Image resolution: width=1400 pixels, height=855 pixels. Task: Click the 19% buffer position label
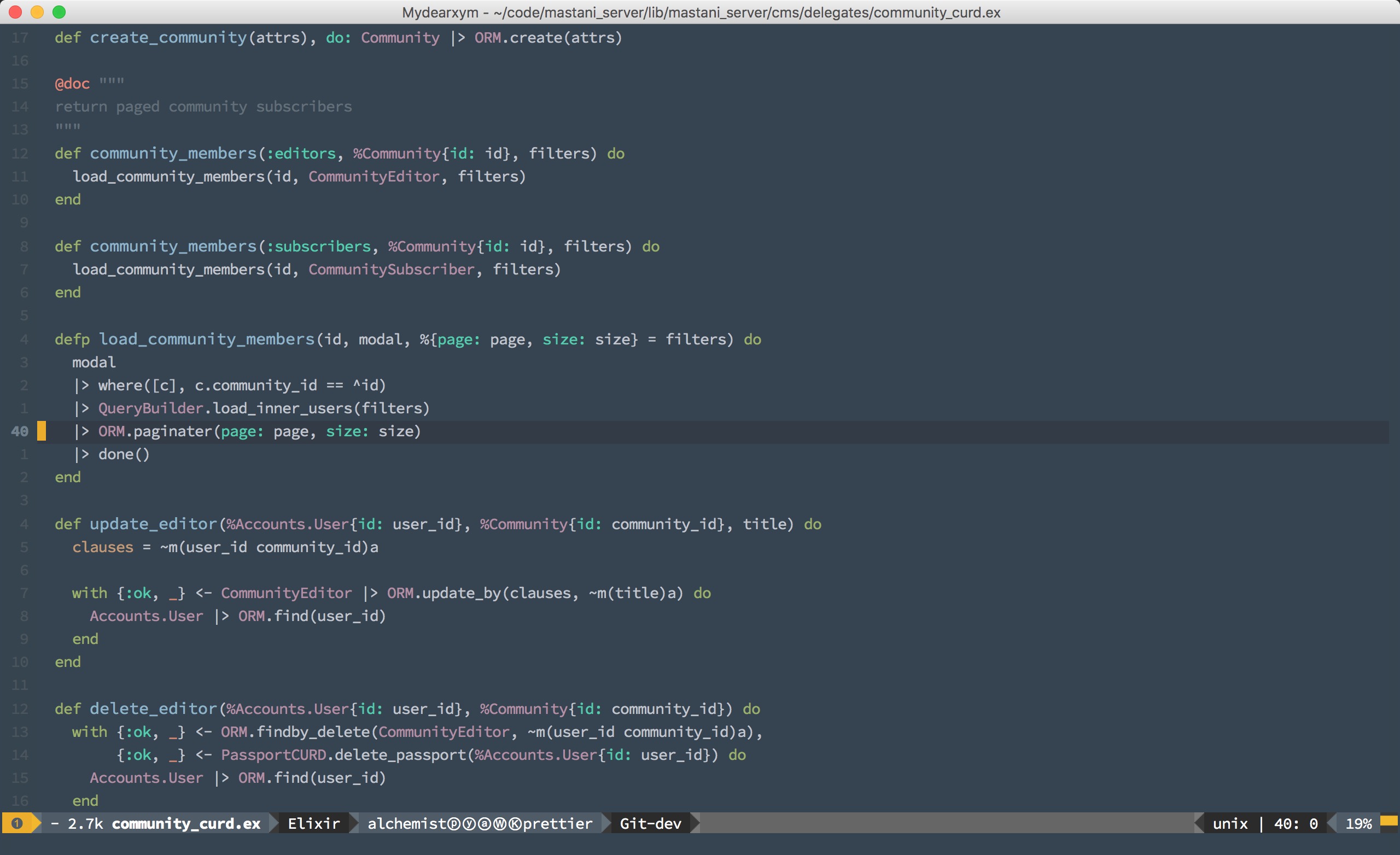click(1358, 824)
